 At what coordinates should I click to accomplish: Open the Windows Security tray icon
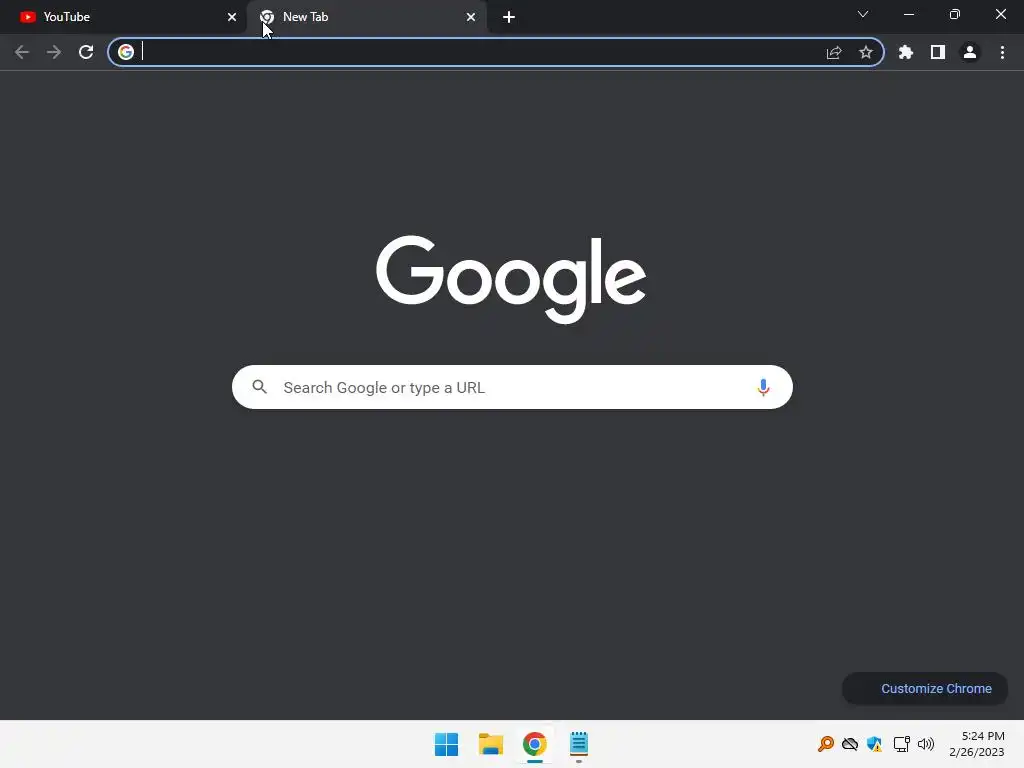coord(874,744)
